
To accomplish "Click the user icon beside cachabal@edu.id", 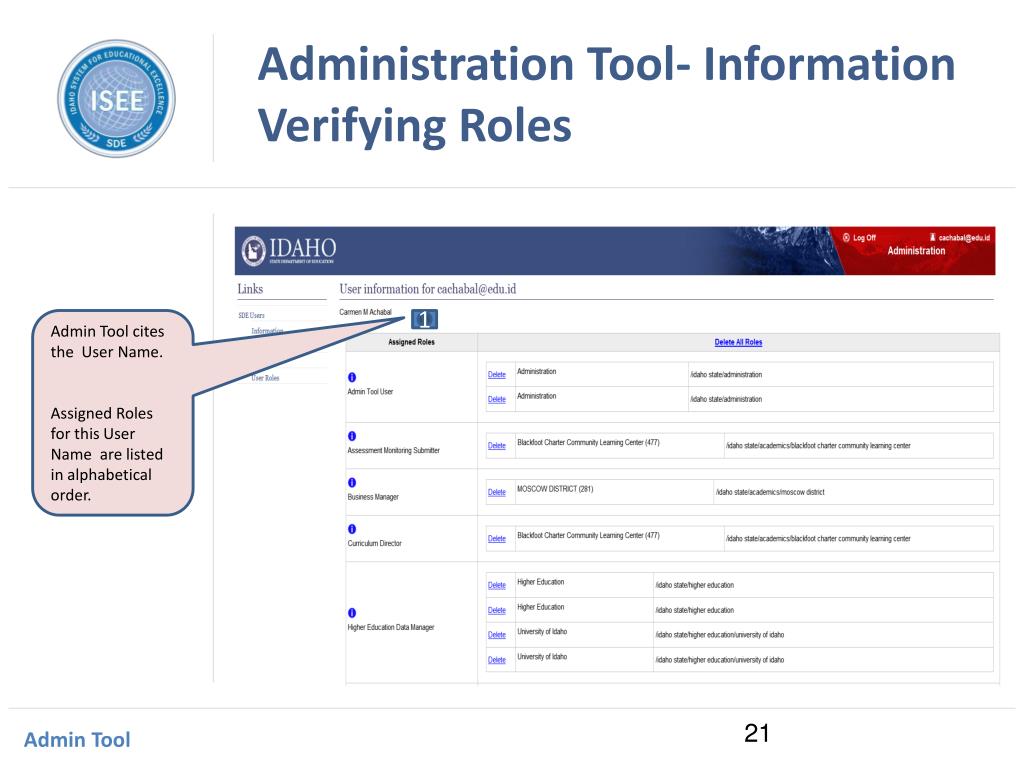I will click(933, 237).
